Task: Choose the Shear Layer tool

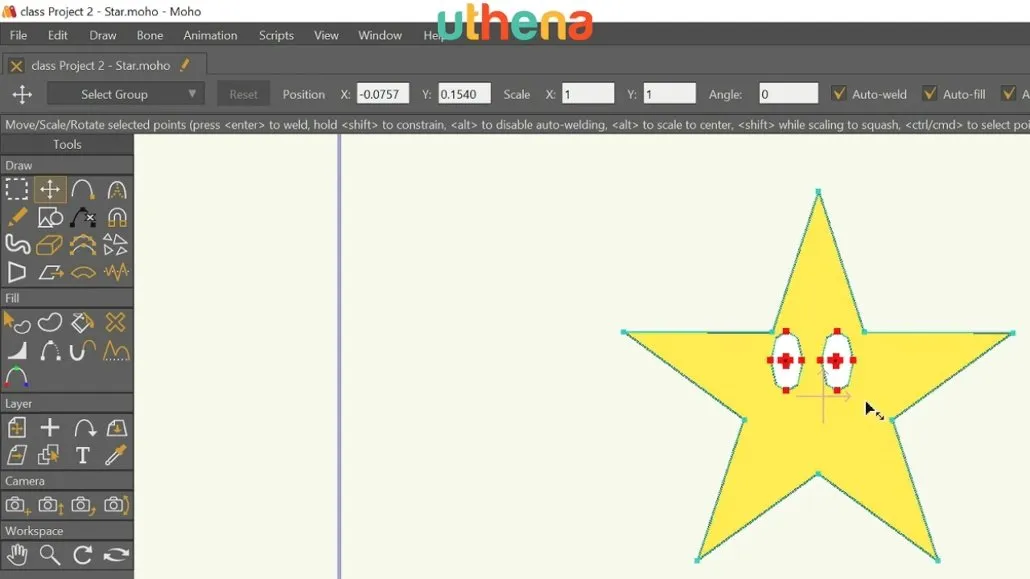Action: [17, 455]
